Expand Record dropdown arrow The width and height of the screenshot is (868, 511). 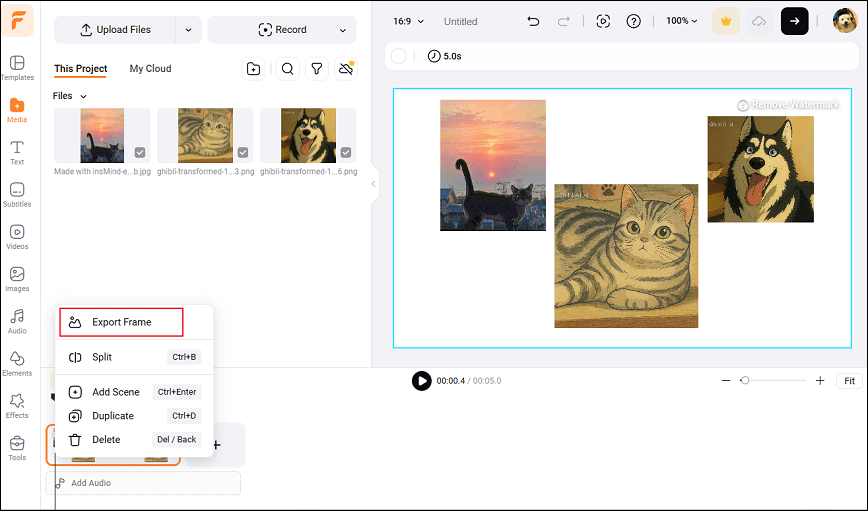(343, 30)
